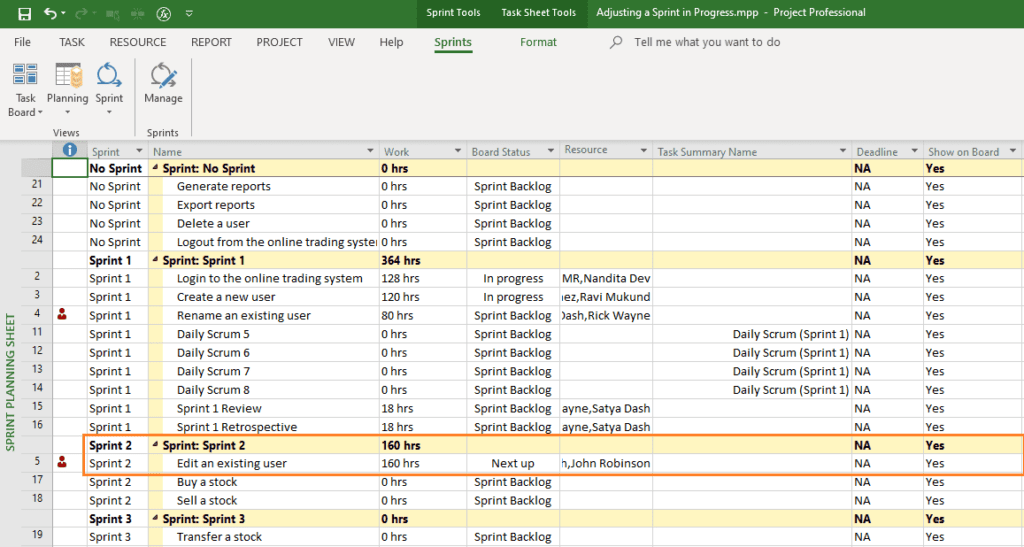Click overallocation icon on Edit an existing user row
1024x547 pixels.
coord(62,462)
